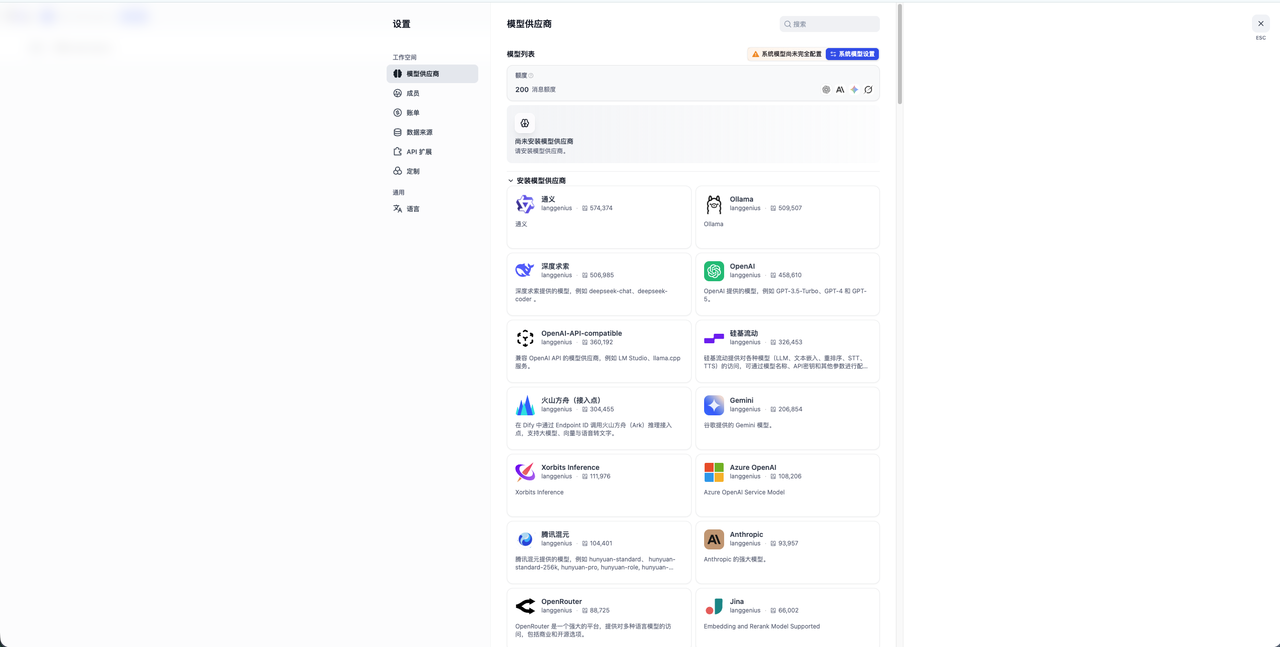The image size is (1280, 647).
Task: Click the 通义 provider logo
Action: pyautogui.click(x=525, y=204)
